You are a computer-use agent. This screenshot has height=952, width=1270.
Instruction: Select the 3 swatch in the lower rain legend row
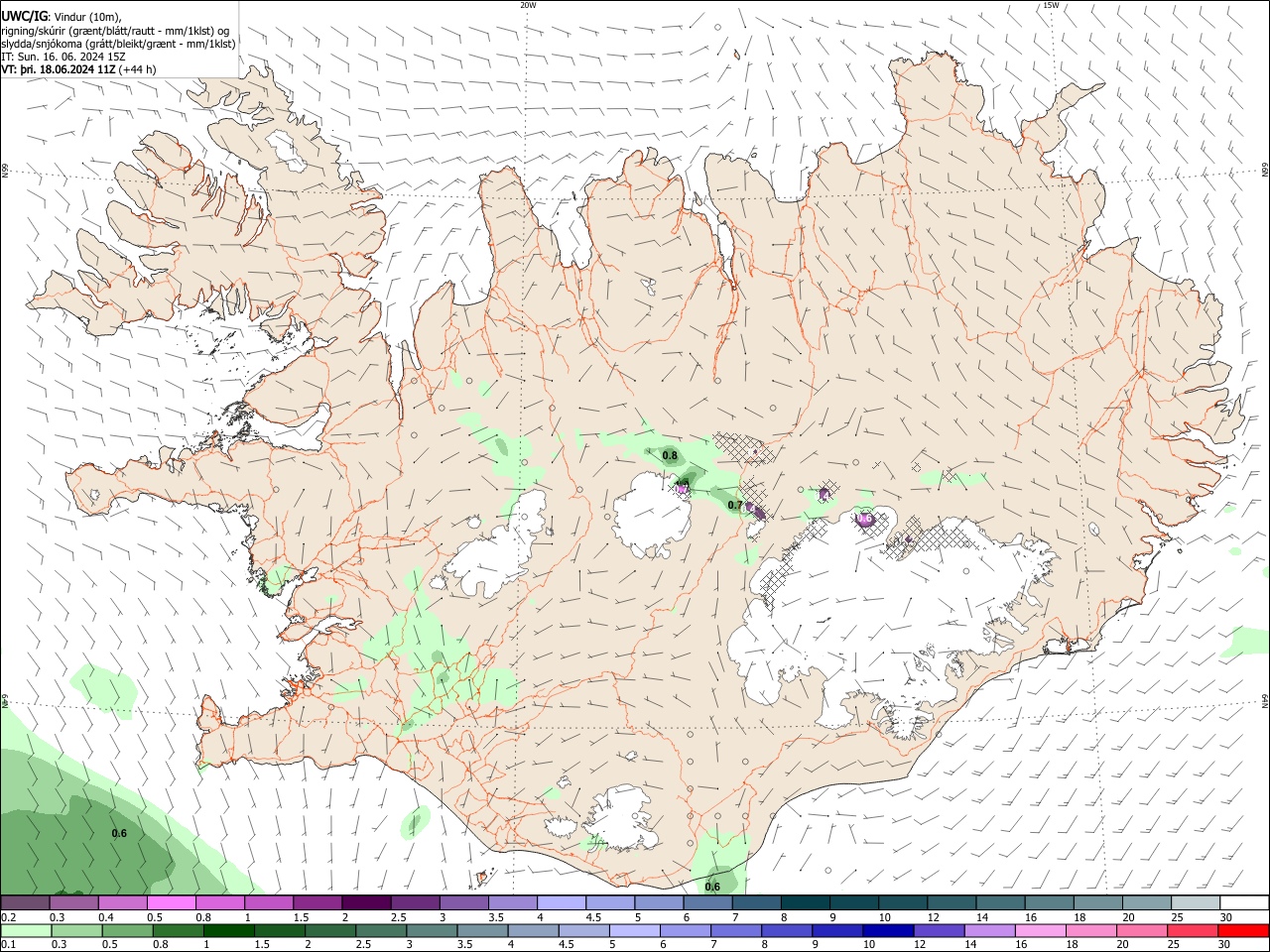click(431, 930)
